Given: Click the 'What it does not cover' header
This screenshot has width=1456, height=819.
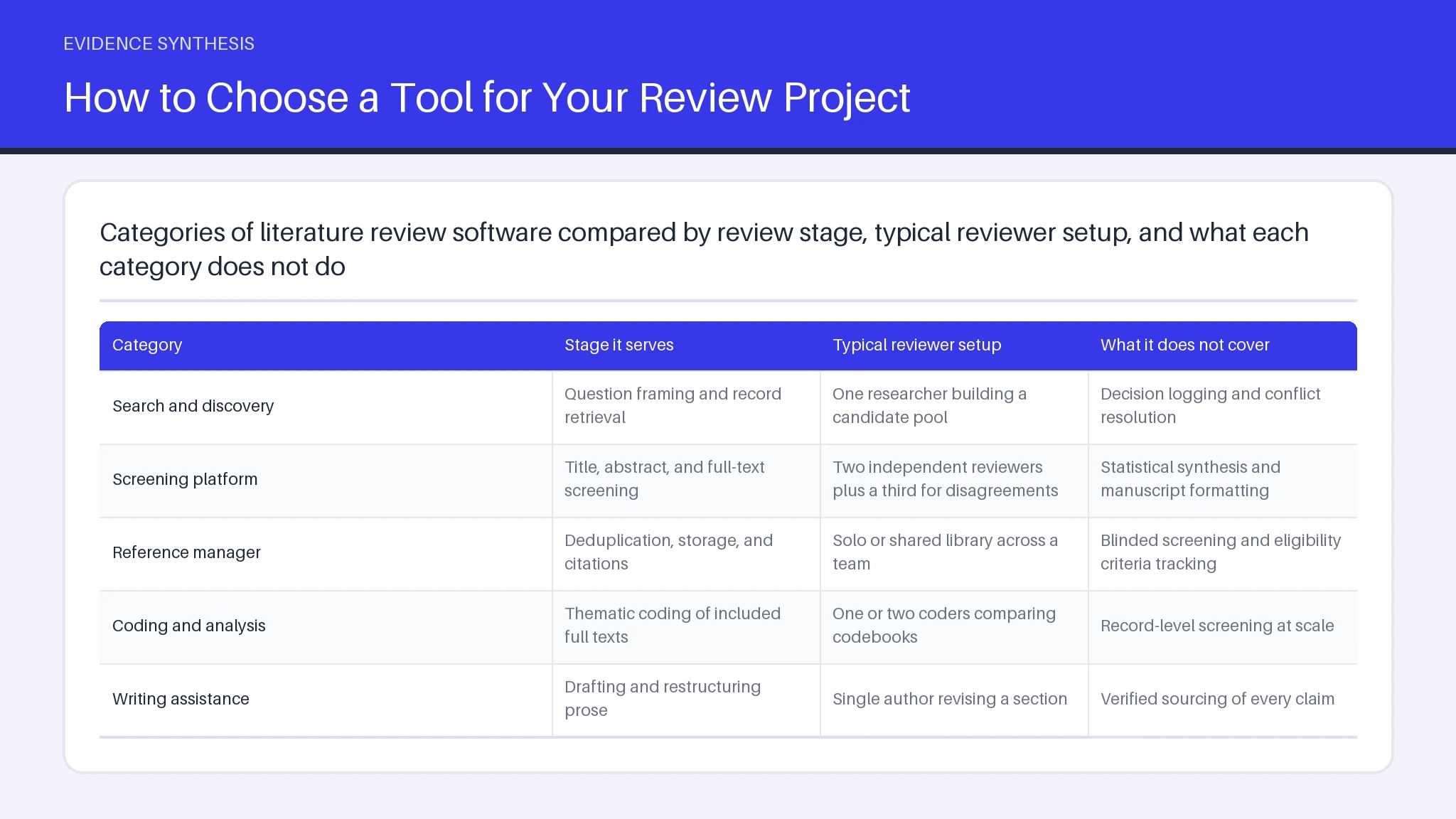Looking at the screenshot, I should click(x=1184, y=345).
